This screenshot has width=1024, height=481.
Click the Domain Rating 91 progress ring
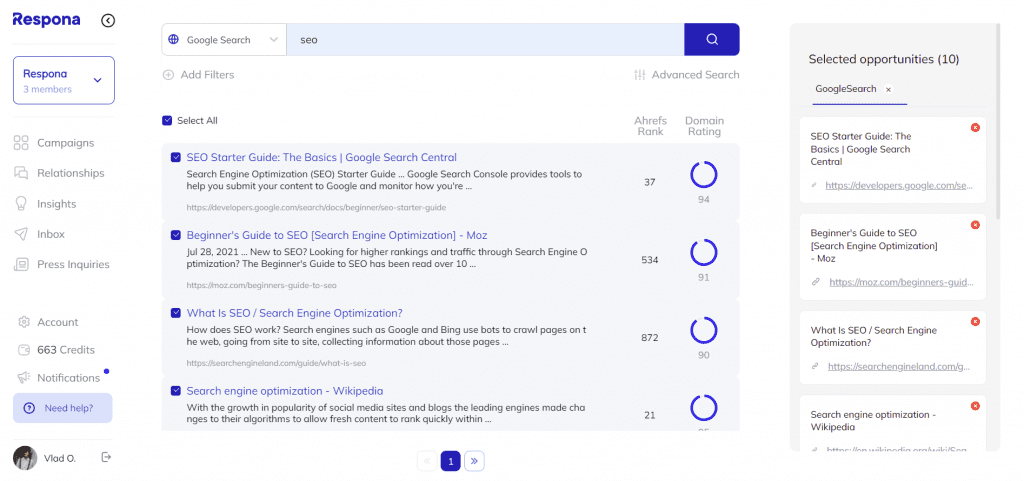tap(704, 253)
